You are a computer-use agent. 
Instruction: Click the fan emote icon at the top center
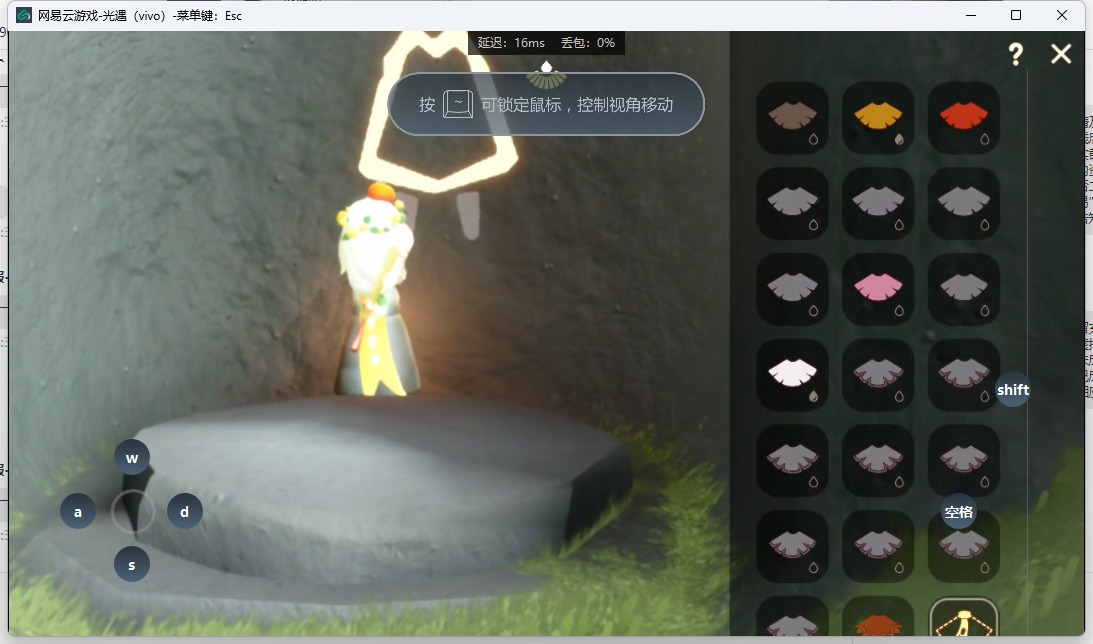tap(546, 75)
